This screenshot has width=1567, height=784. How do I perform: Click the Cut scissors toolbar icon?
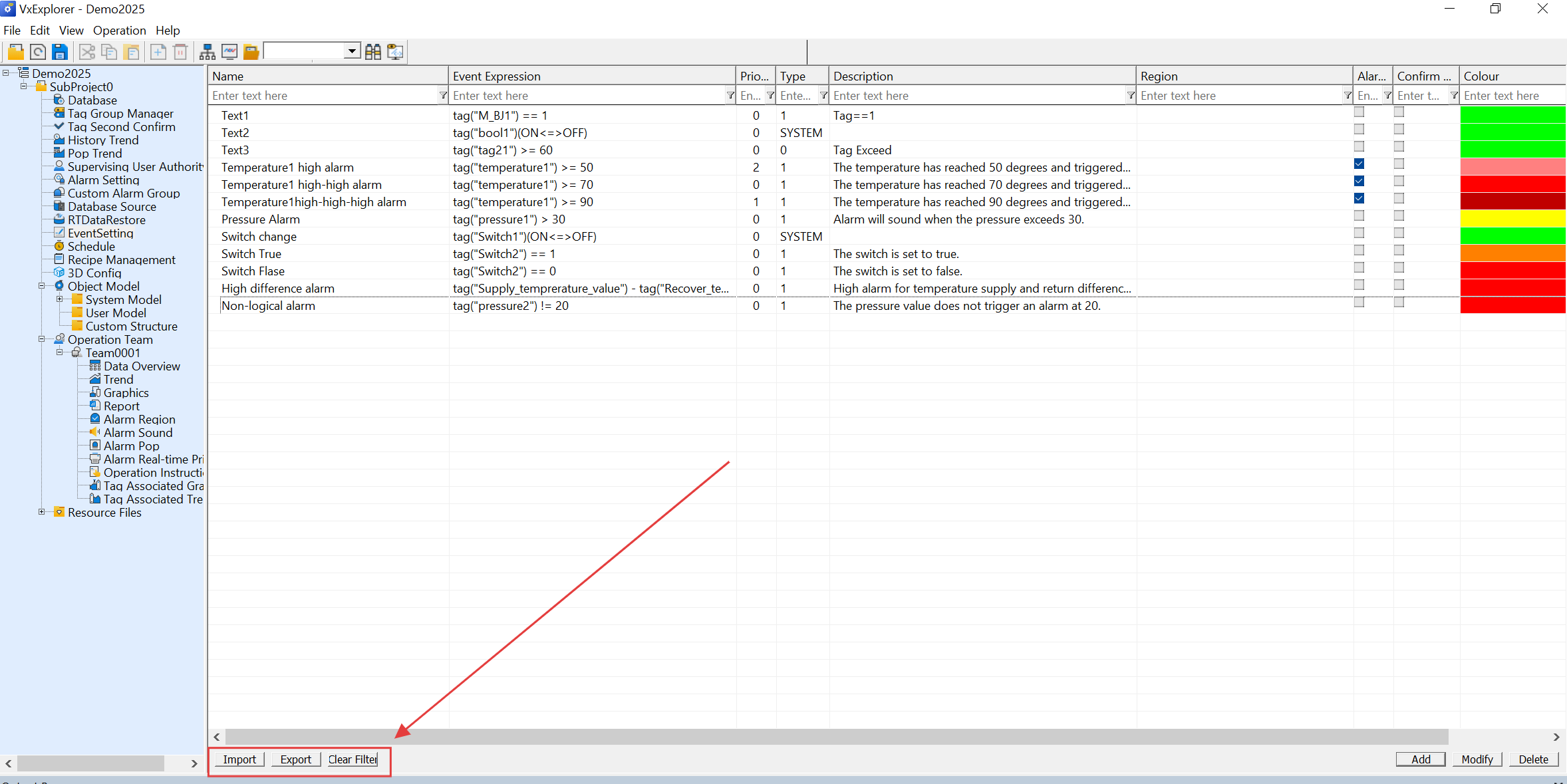(x=87, y=52)
